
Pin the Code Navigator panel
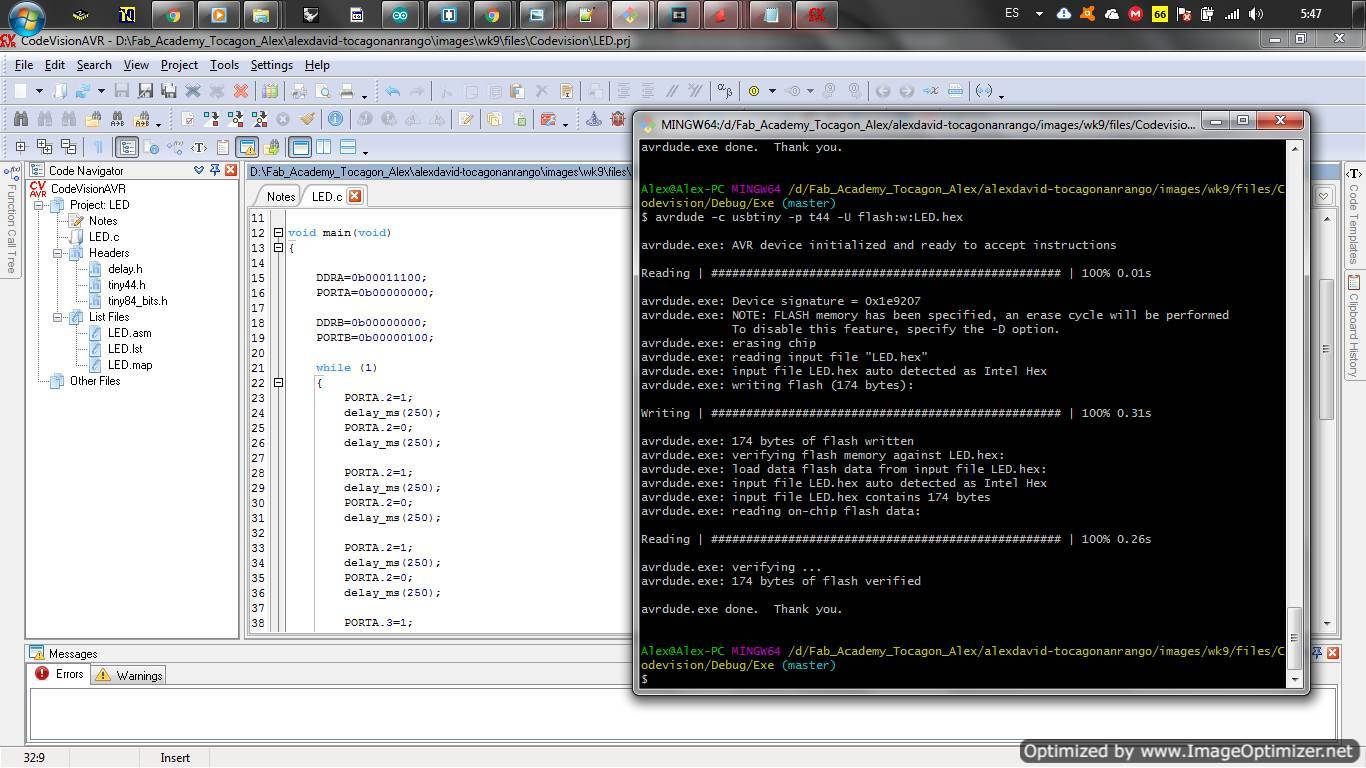(214, 170)
